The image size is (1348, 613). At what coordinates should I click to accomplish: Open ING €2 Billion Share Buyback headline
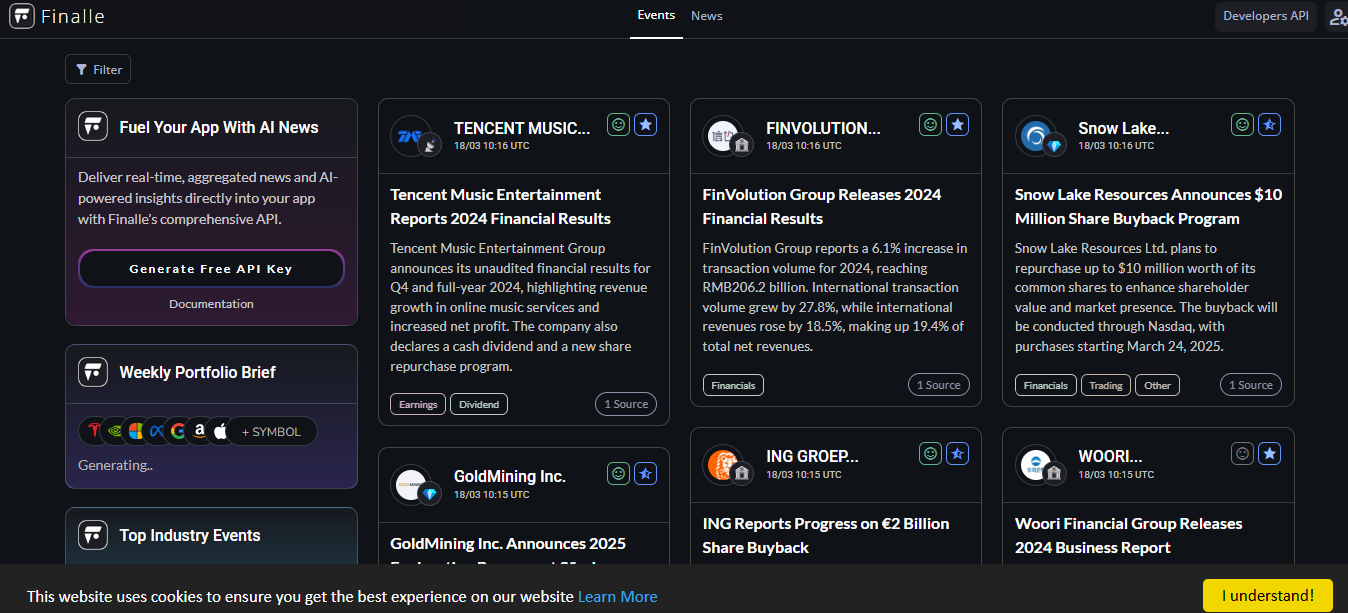tap(826, 536)
